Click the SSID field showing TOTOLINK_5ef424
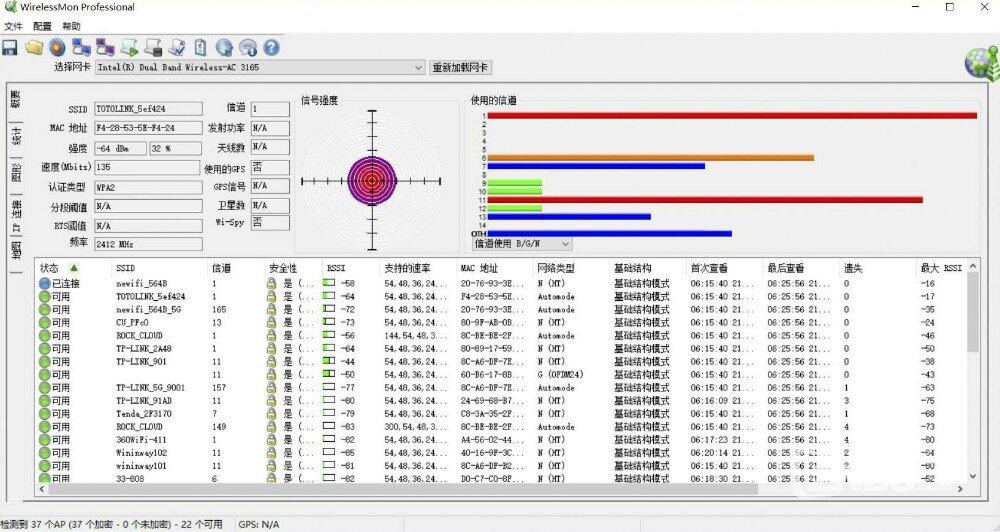Image resolution: width=1000 pixels, height=532 pixels. [148, 109]
